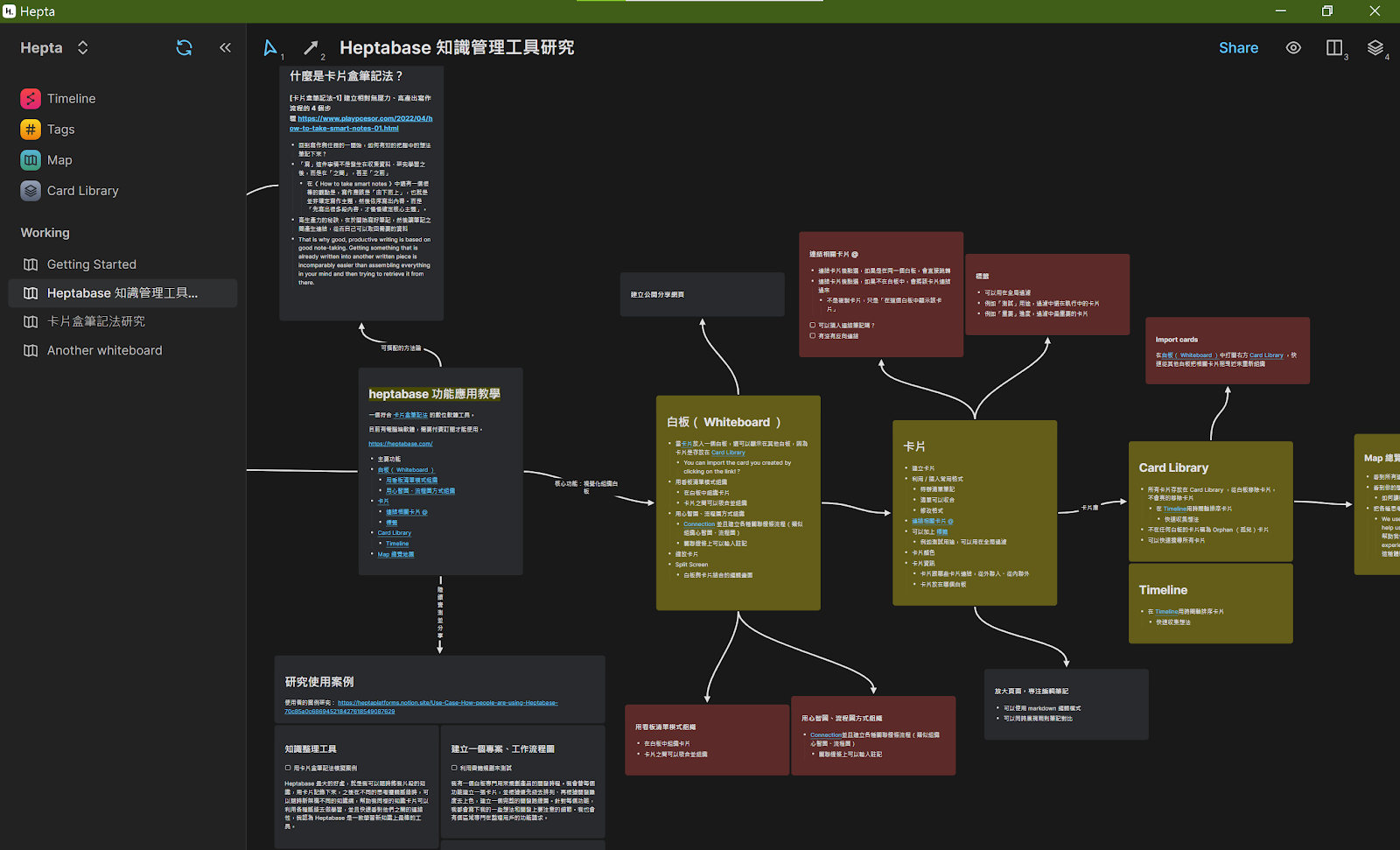
Task: Select the 什麼是卡片盒筆記法 card
Action: [x=361, y=193]
